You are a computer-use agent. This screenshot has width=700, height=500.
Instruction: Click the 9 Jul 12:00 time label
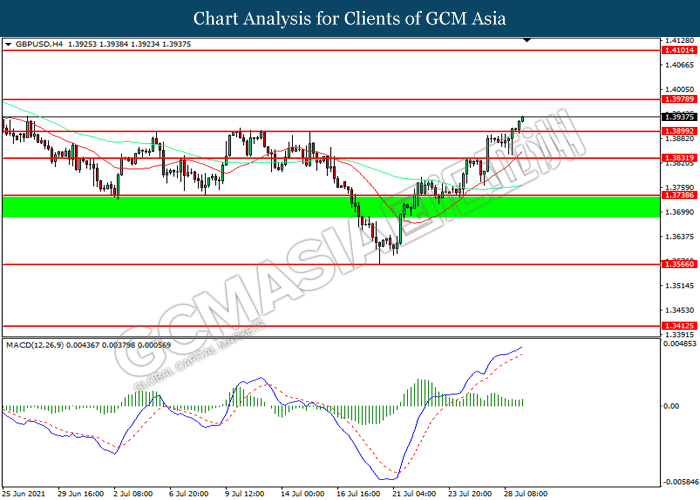click(x=245, y=493)
